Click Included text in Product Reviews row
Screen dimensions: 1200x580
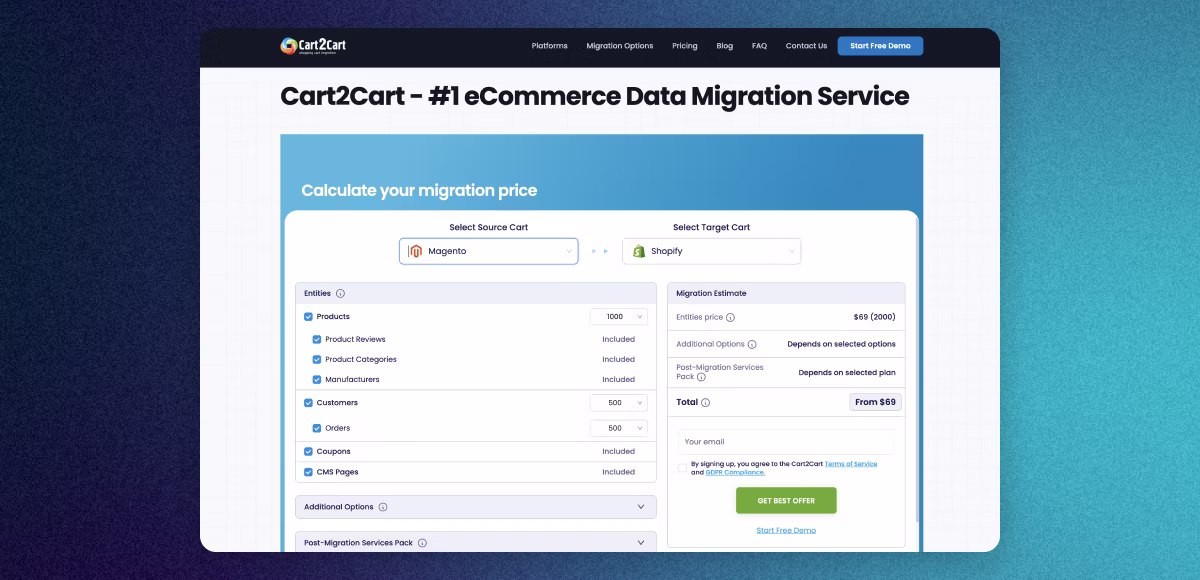tap(619, 340)
